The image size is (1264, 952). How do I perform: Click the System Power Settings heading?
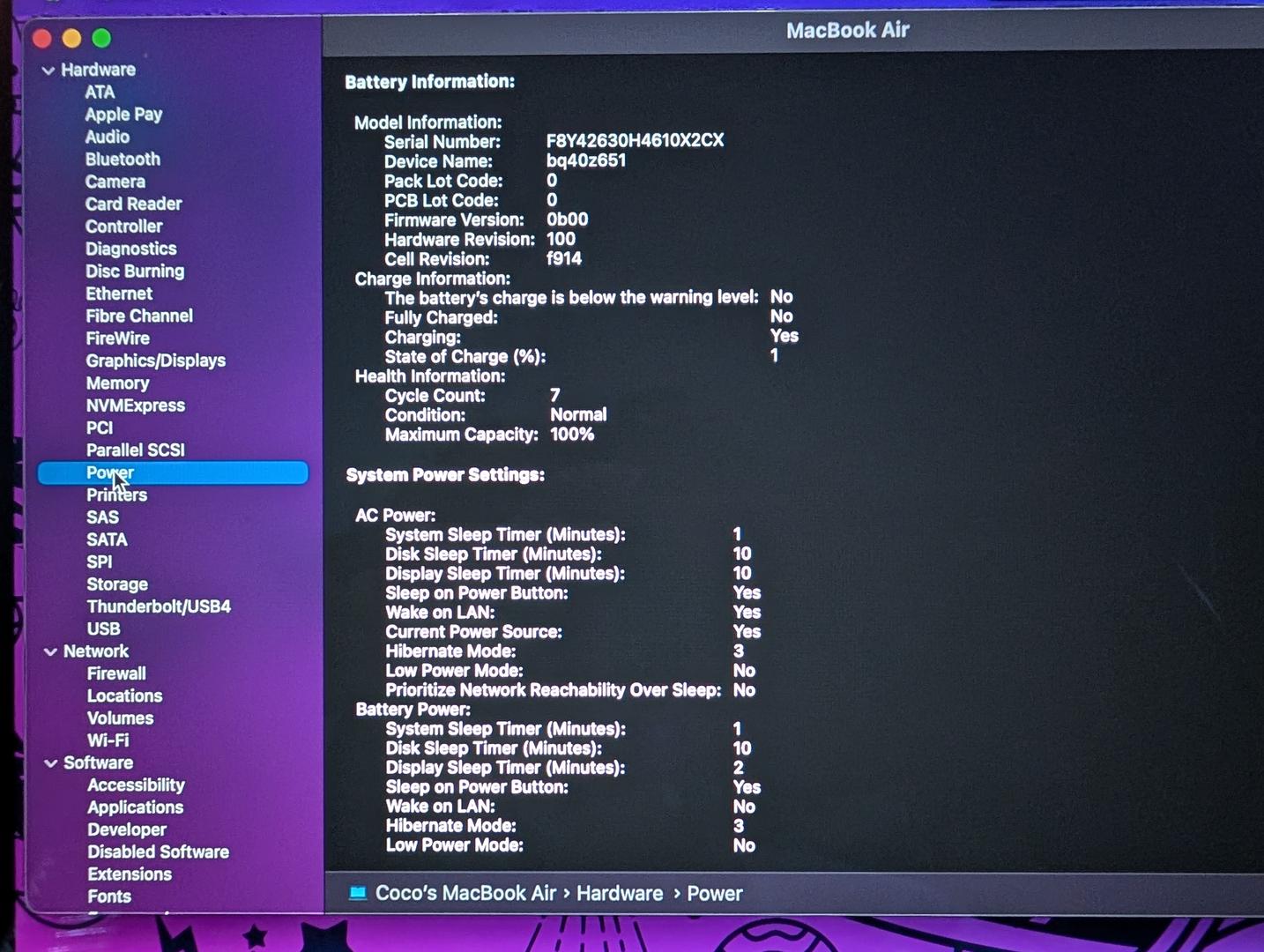click(445, 475)
